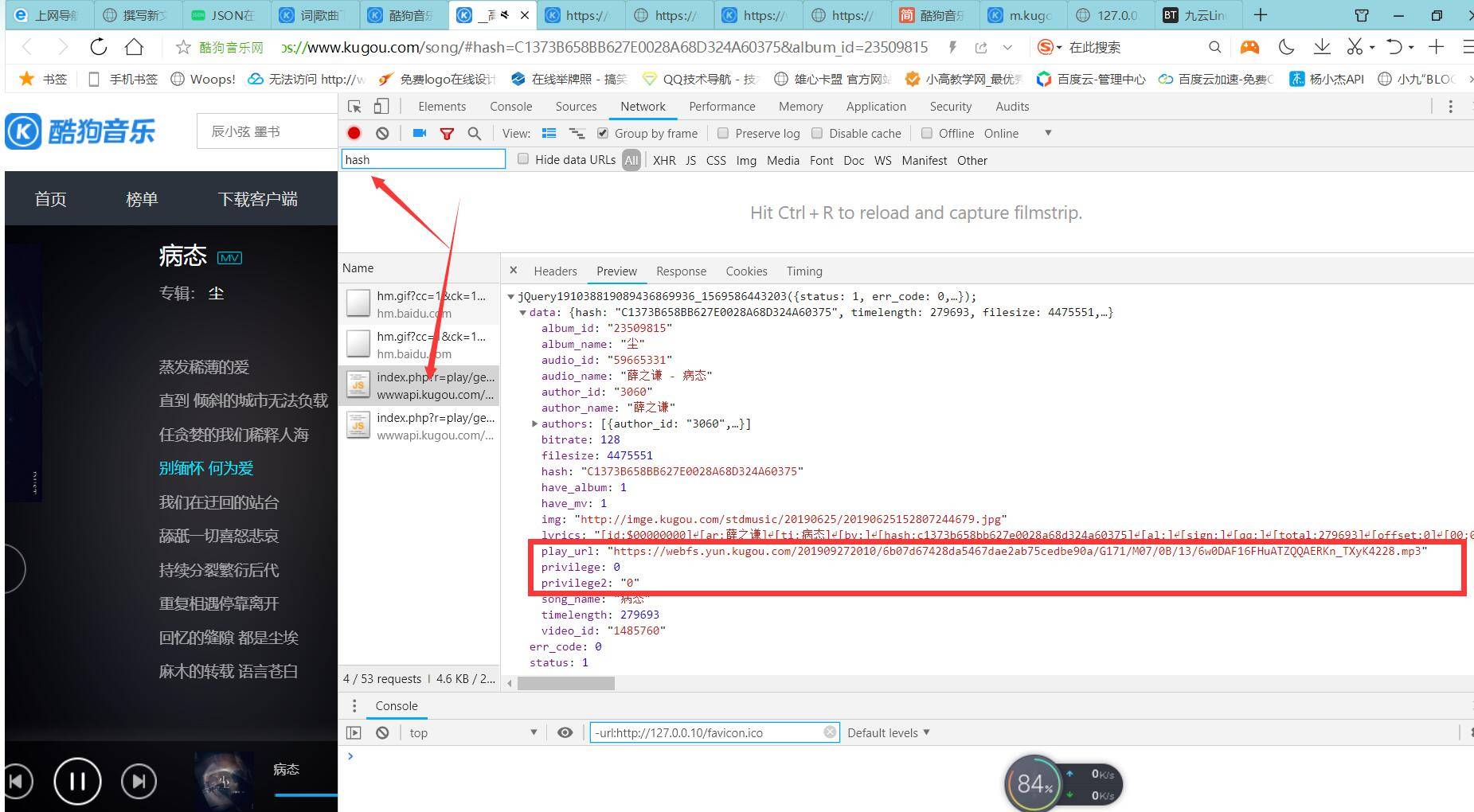This screenshot has width=1474, height=812.
Task: Toggle the device toolbar icon
Action: (x=381, y=107)
